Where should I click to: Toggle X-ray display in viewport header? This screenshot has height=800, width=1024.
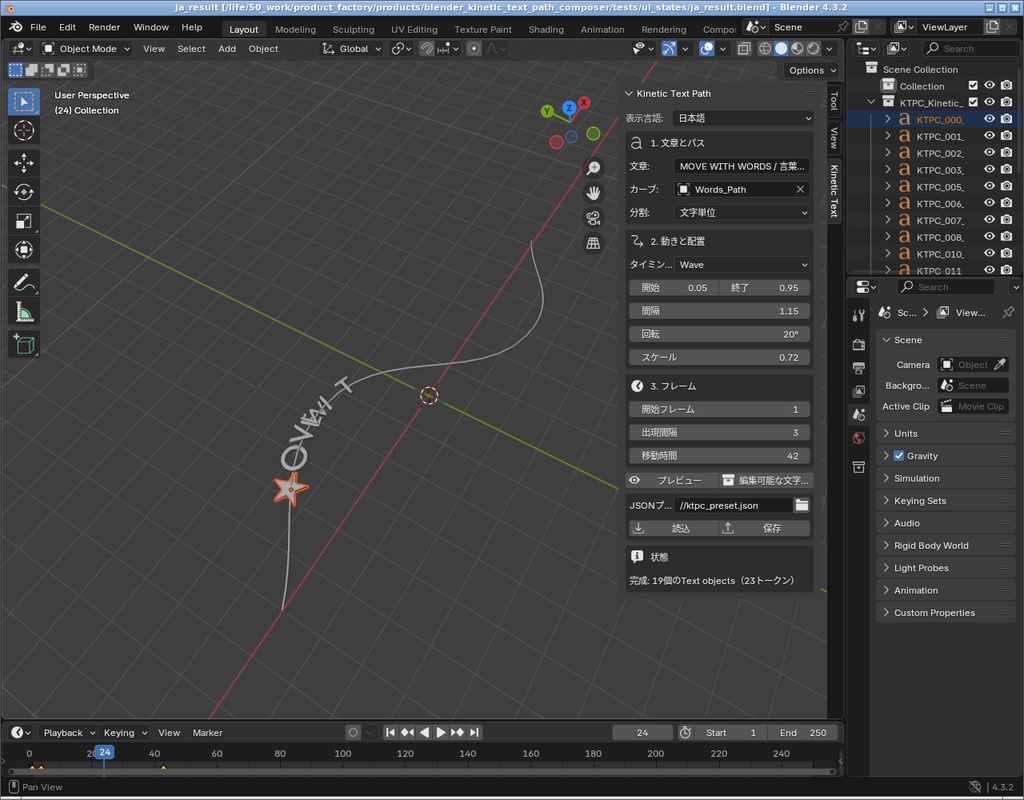point(744,48)
